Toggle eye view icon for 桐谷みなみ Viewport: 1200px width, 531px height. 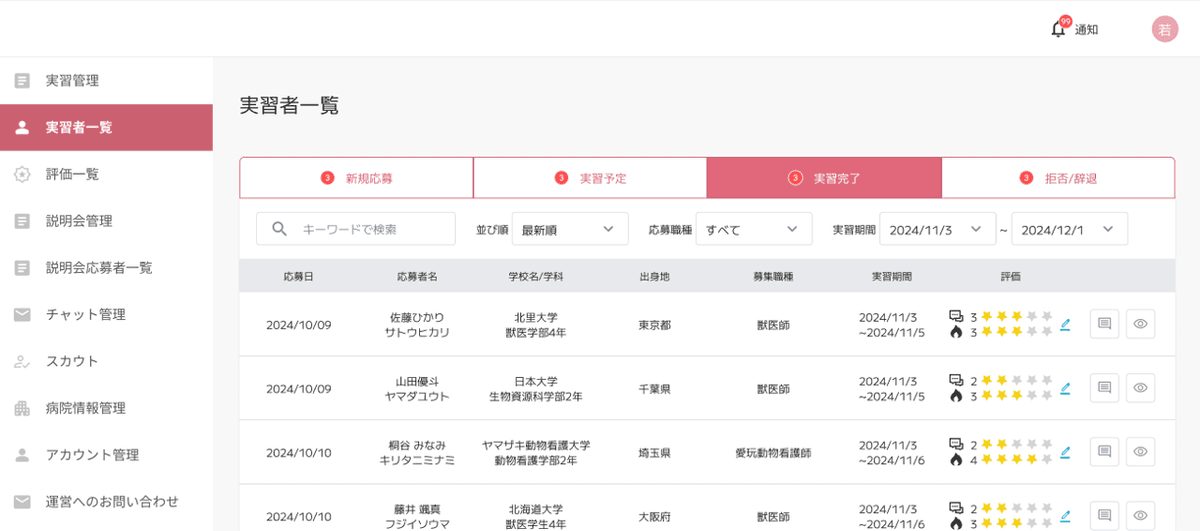pos(1140,452)
